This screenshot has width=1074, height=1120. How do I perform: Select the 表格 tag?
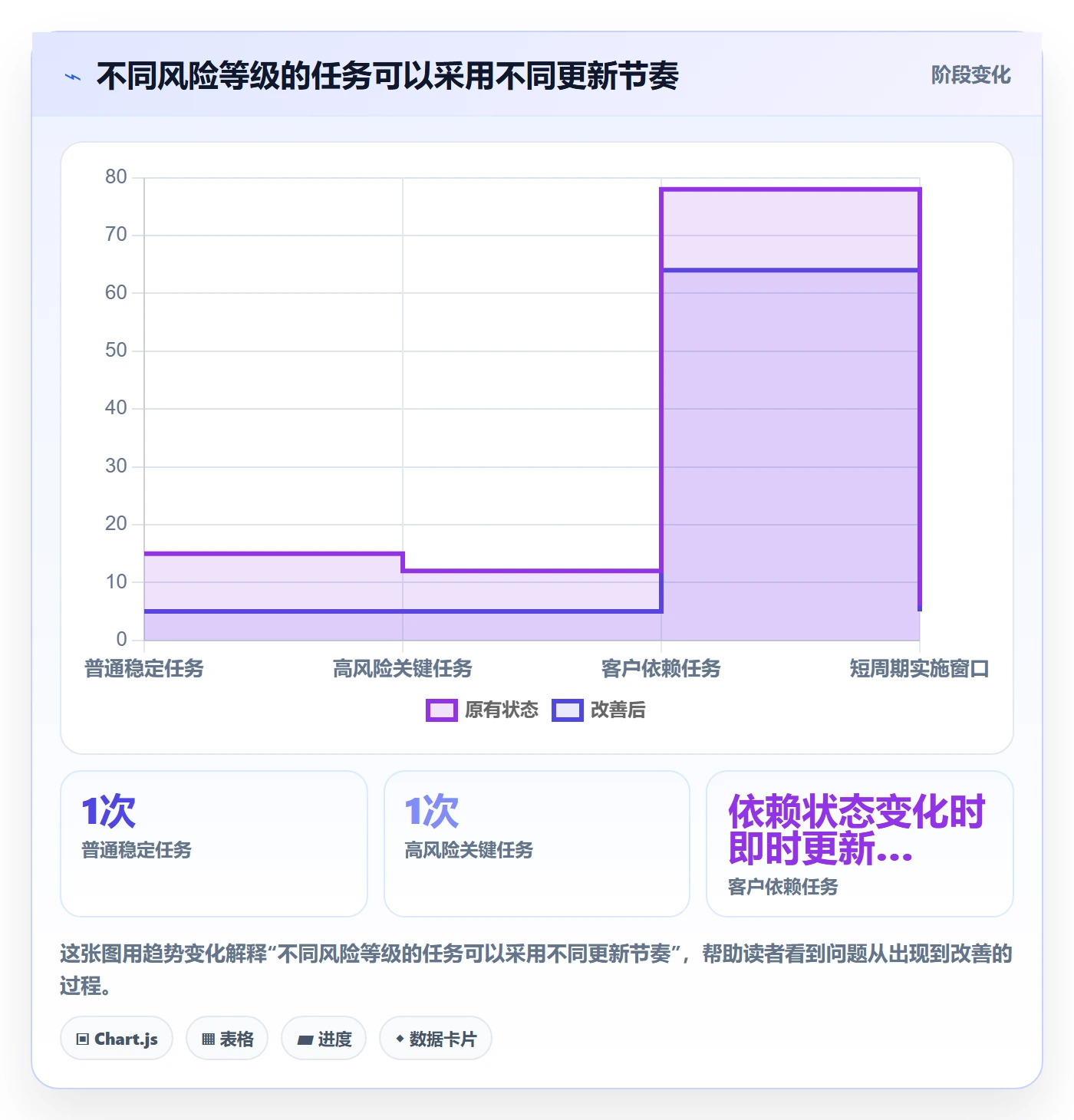227,1039
